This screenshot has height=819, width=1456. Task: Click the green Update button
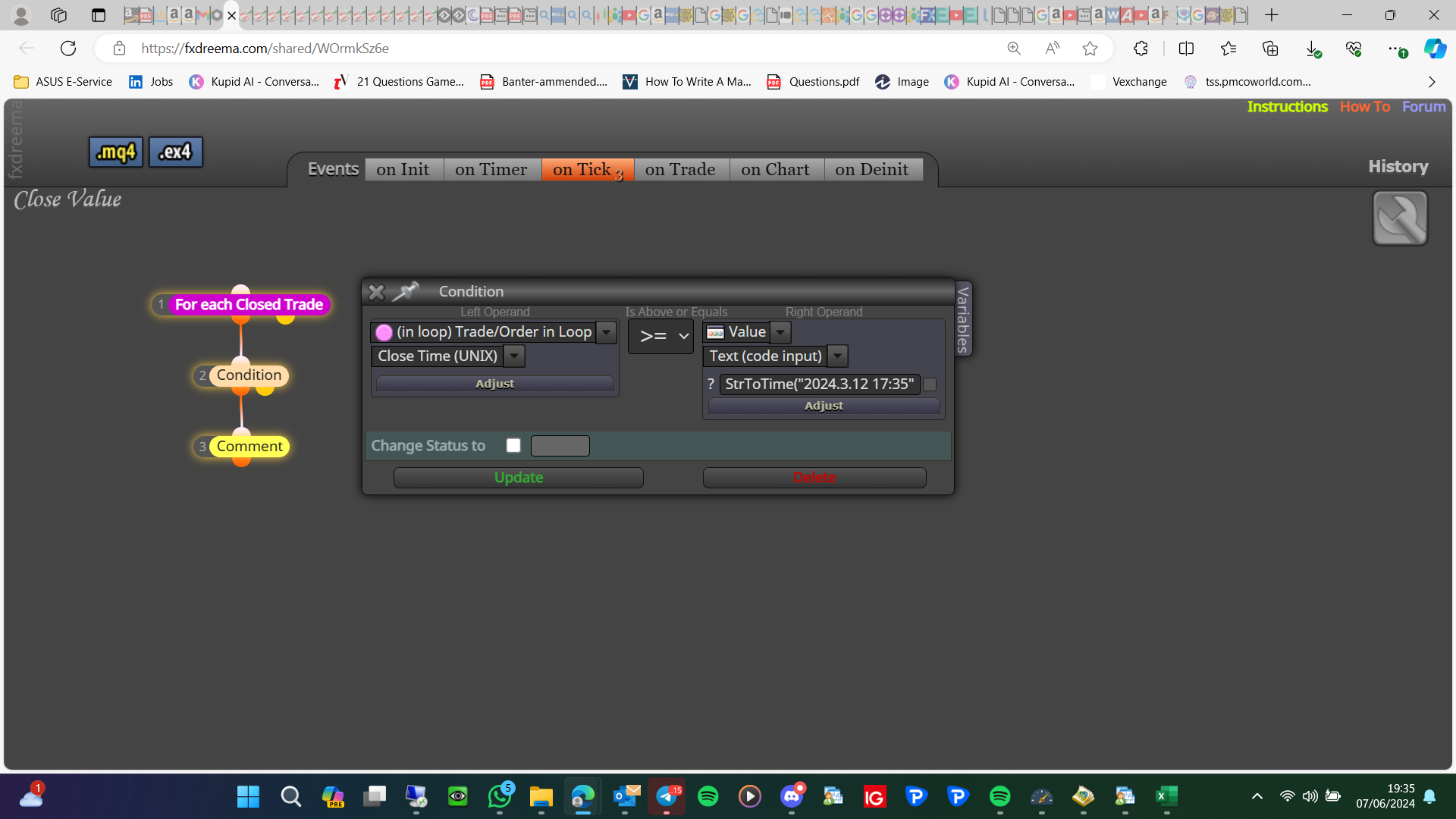pyautogui.click(x=519, y=478)
